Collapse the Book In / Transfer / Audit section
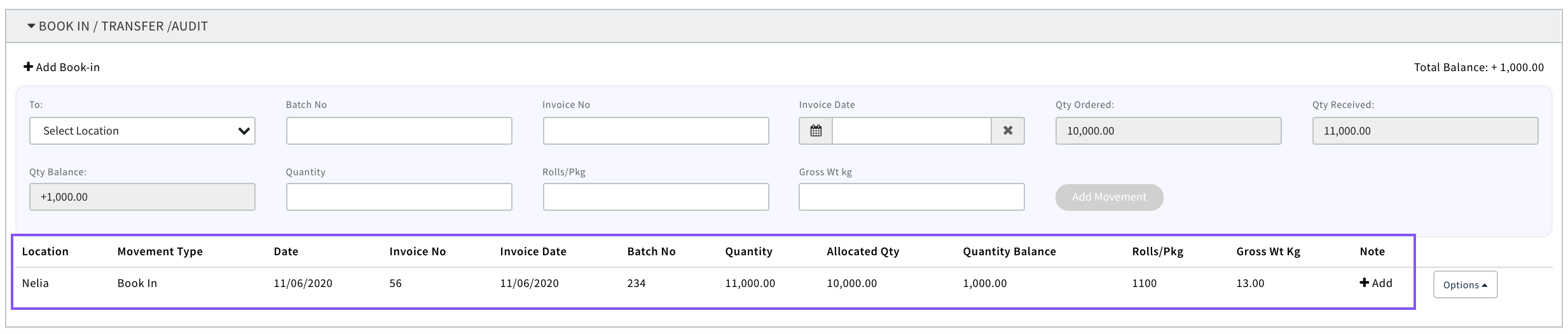The width and height of the screenshot is (1568, 334). pyautogui.click(x=31, y=26)
